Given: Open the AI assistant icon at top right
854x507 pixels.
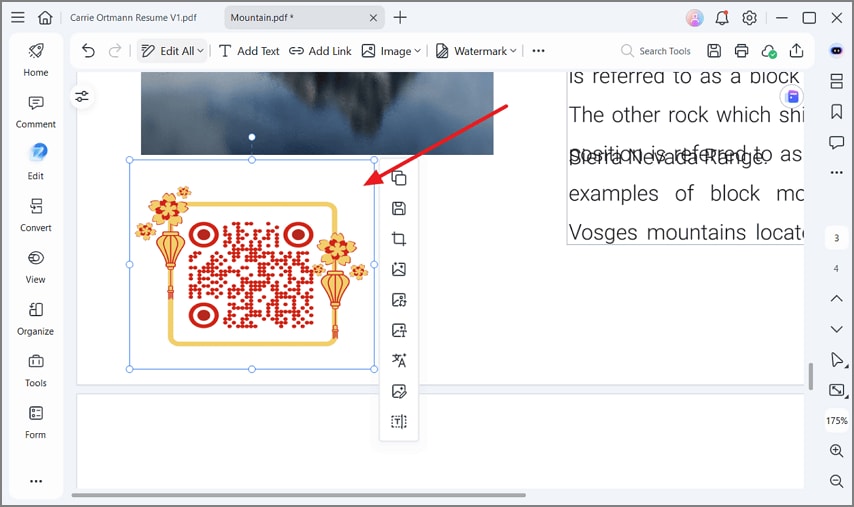Looking at the screenshot, I should coord(837,51).
